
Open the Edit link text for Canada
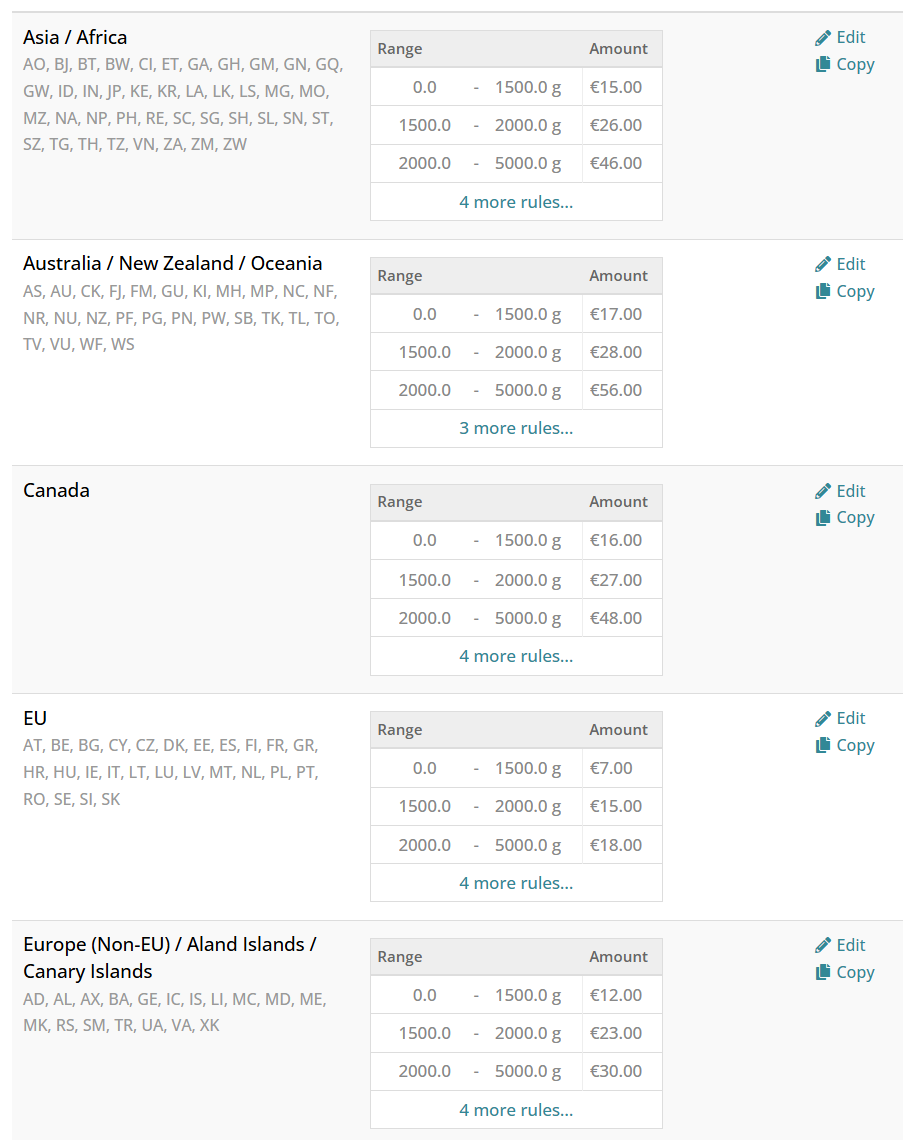[x=851, y=491]
